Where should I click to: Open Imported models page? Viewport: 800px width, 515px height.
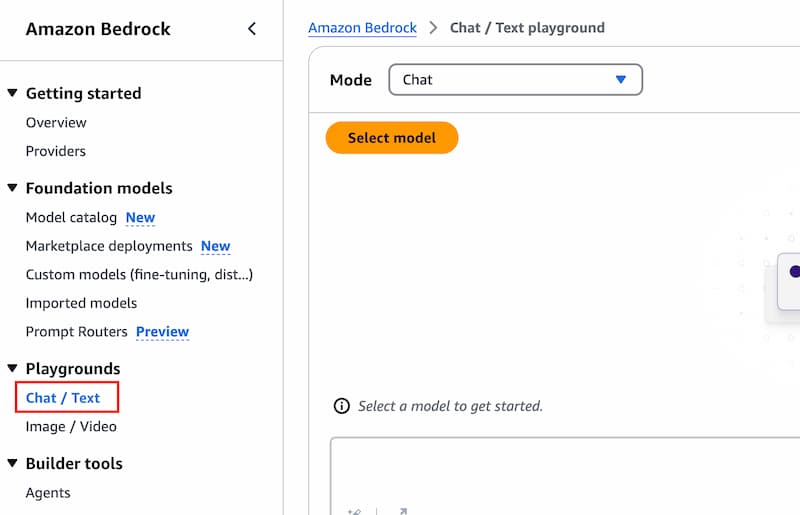(81, 303)
